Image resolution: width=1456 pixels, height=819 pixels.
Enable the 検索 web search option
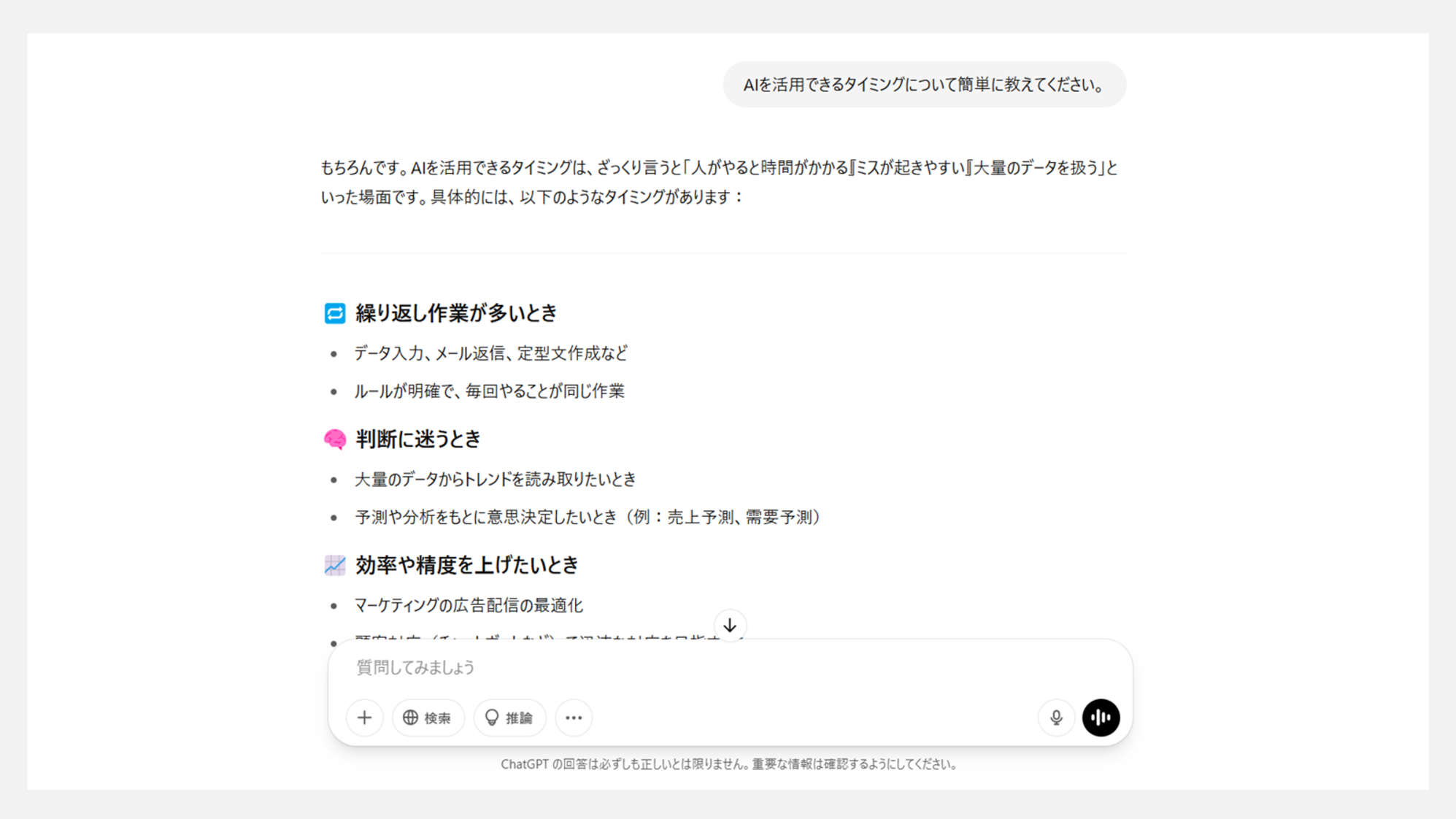(x=428, y=718)
